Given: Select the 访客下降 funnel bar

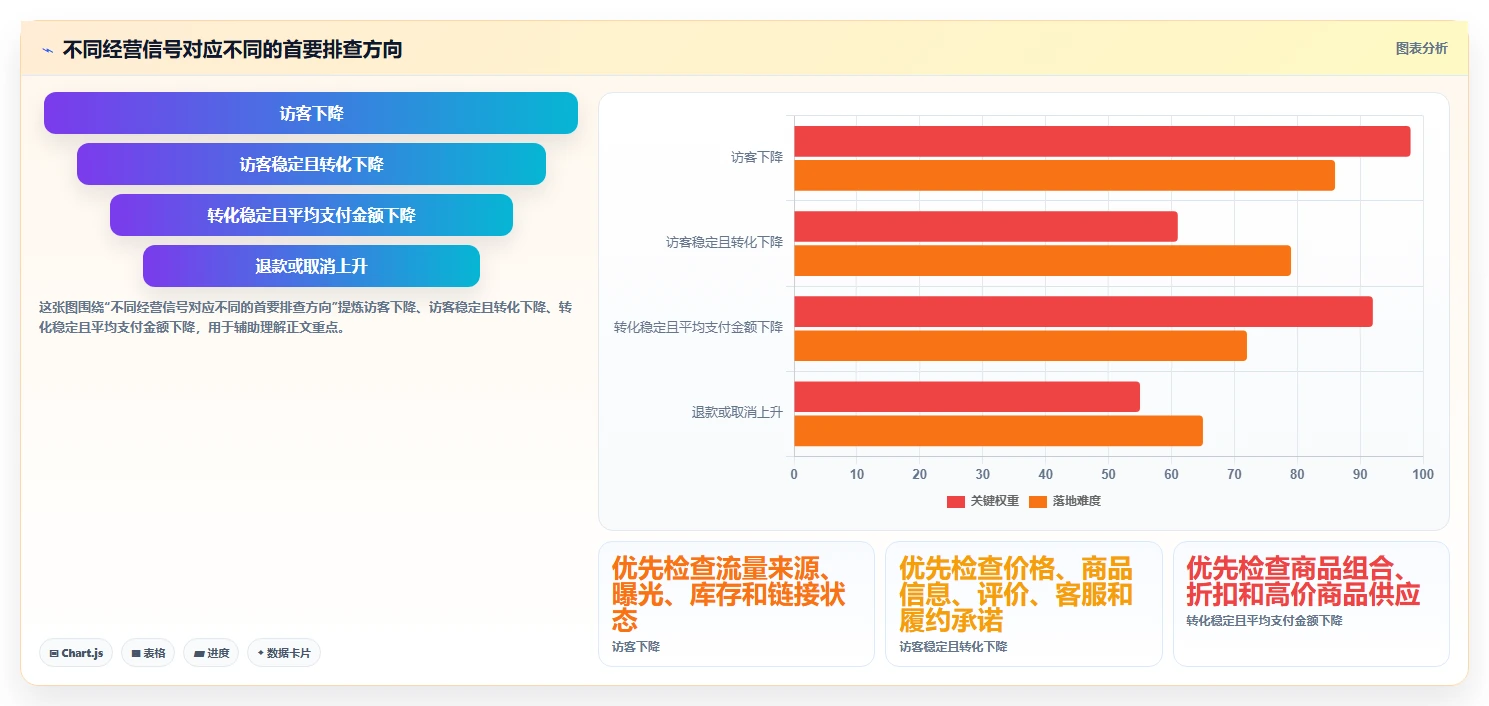Looking at the screenshot, I should pos(311,113).
